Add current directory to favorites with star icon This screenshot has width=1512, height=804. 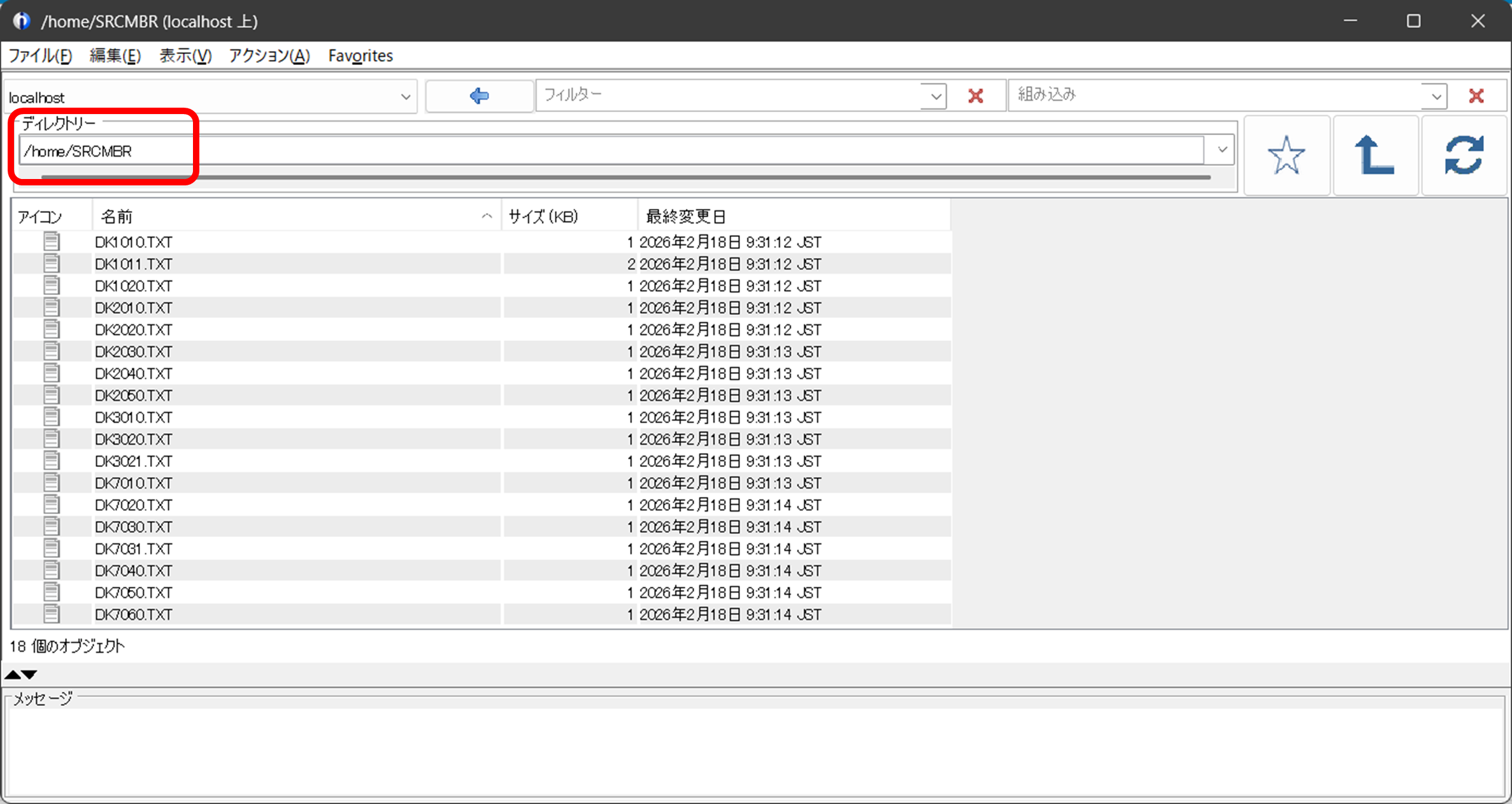point(1286,155)
